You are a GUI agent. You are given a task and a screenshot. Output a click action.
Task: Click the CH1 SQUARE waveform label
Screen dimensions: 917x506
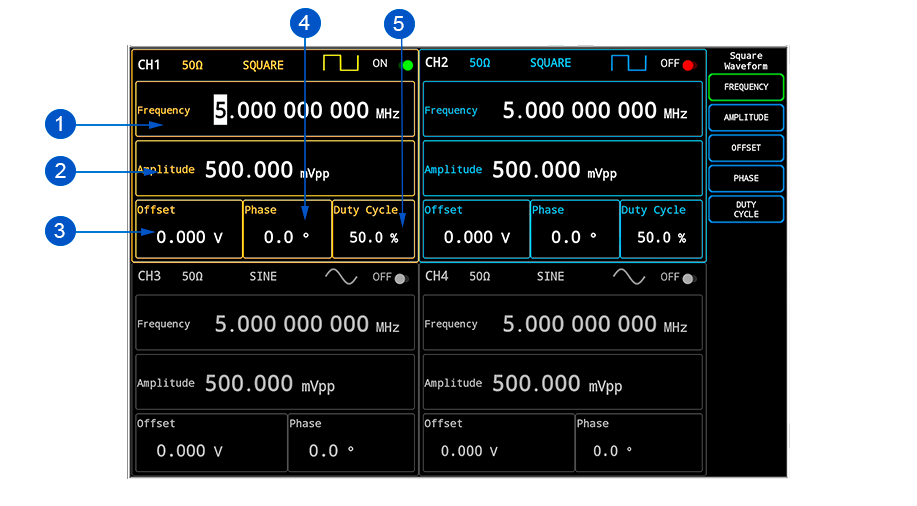click(x=263, y=65)
